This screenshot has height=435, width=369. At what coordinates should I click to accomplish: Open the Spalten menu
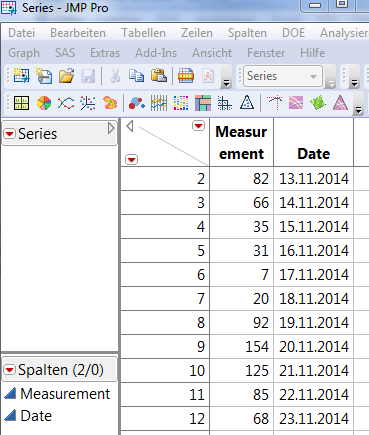point(247,33)
